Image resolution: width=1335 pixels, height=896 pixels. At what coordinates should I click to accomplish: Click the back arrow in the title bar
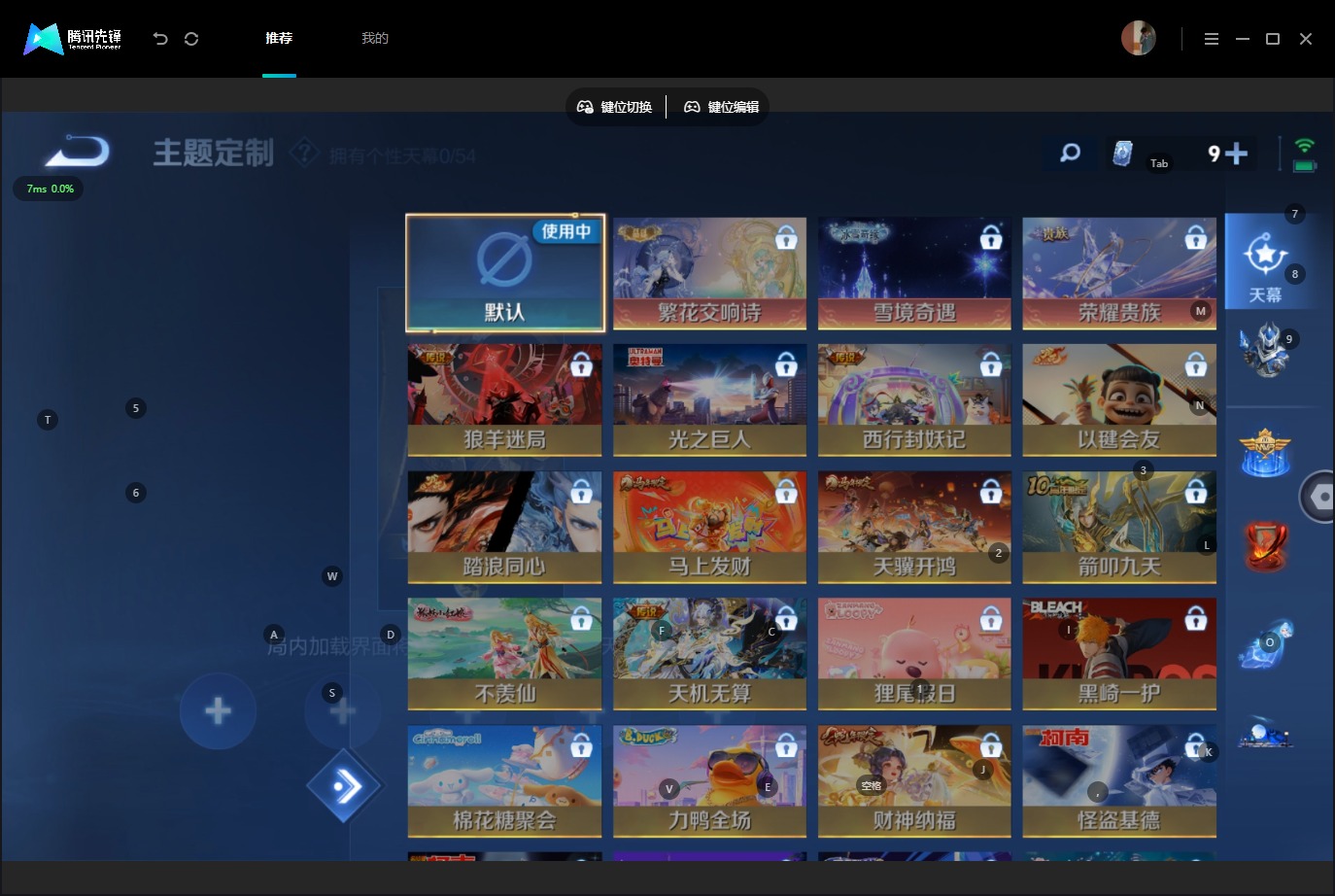coord(160,39)
